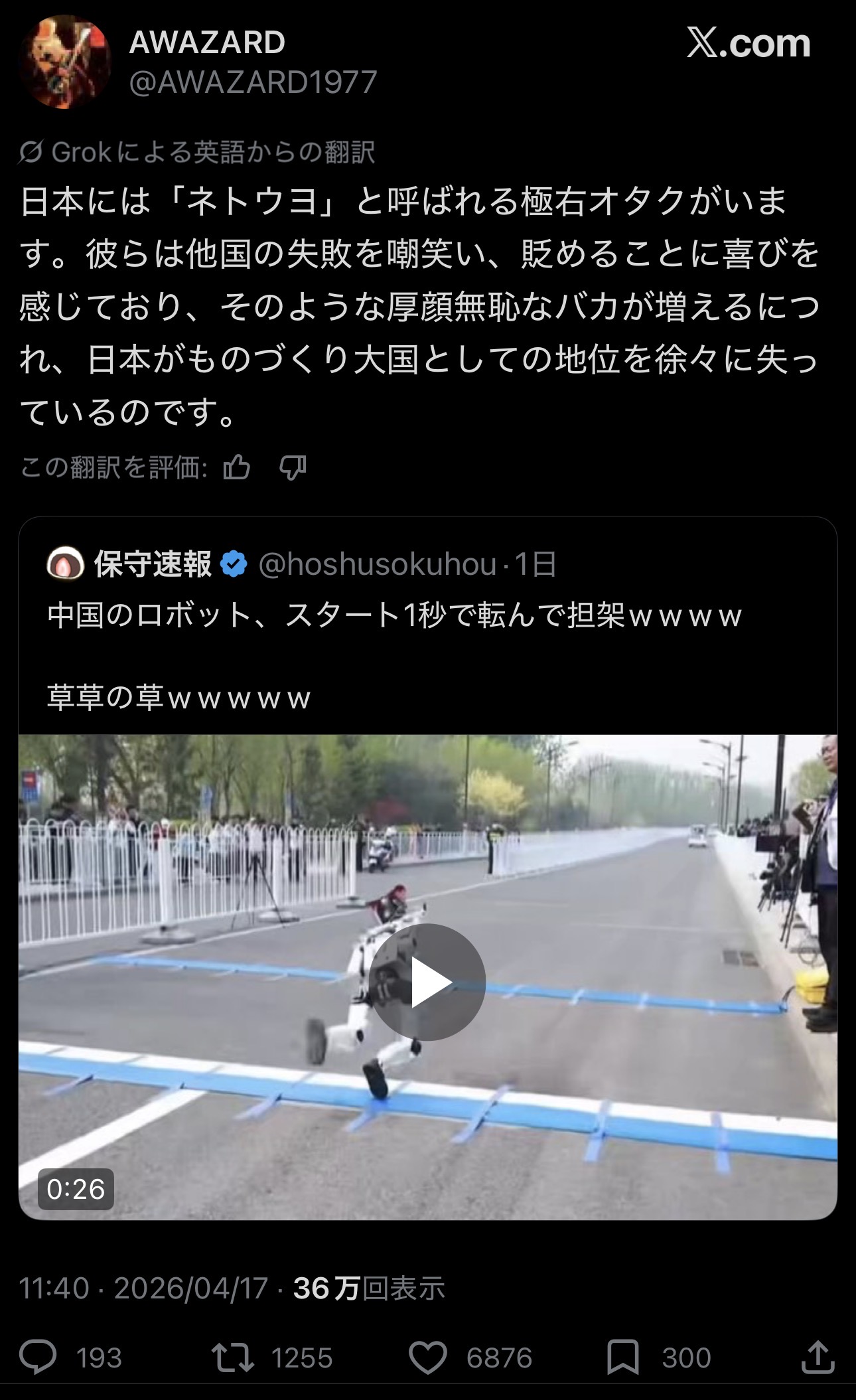Rate translation with thumbs up
Screen dimensions: 856x1400
click(237, 468)
